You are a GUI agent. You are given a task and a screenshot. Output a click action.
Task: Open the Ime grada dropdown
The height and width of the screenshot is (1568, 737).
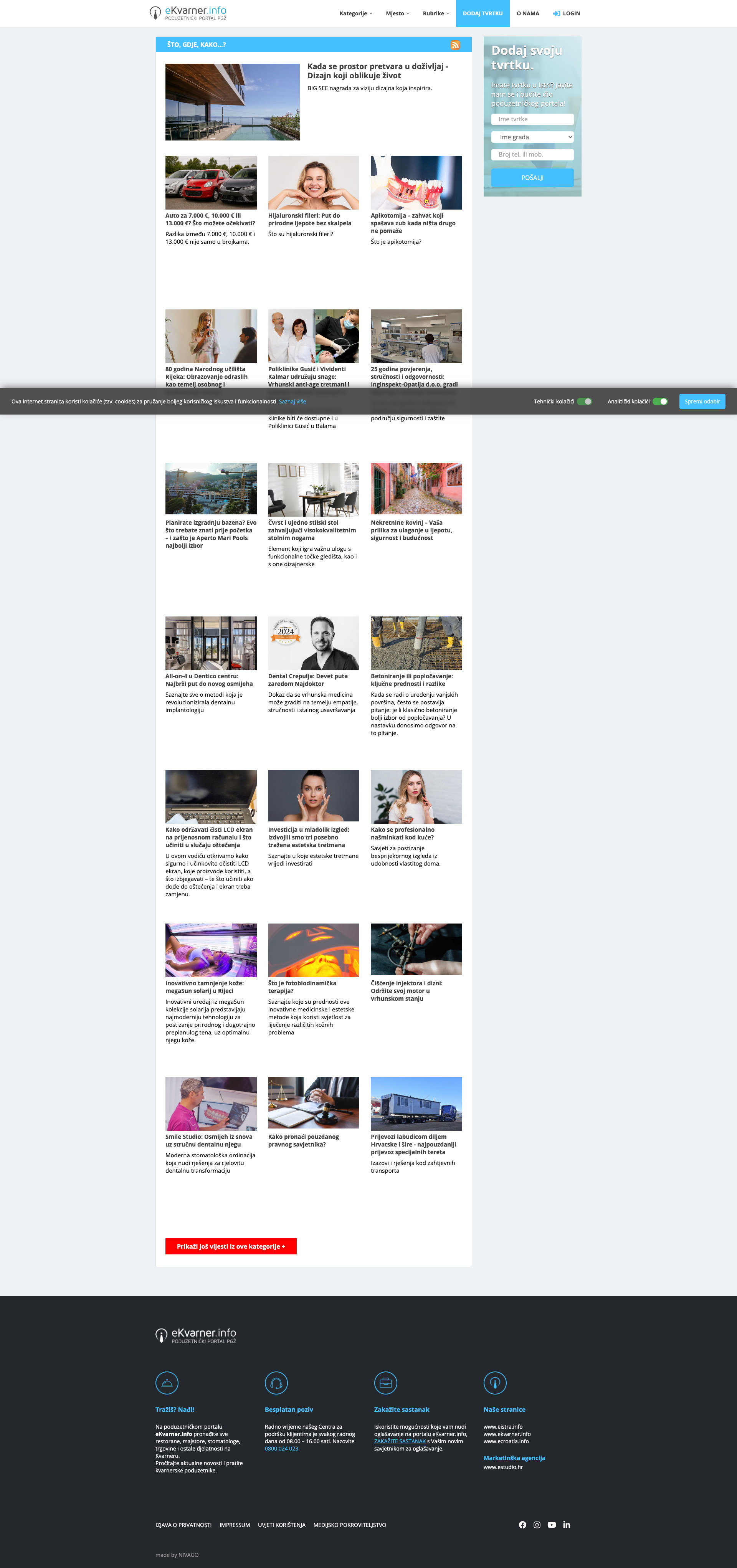[532, 137]
